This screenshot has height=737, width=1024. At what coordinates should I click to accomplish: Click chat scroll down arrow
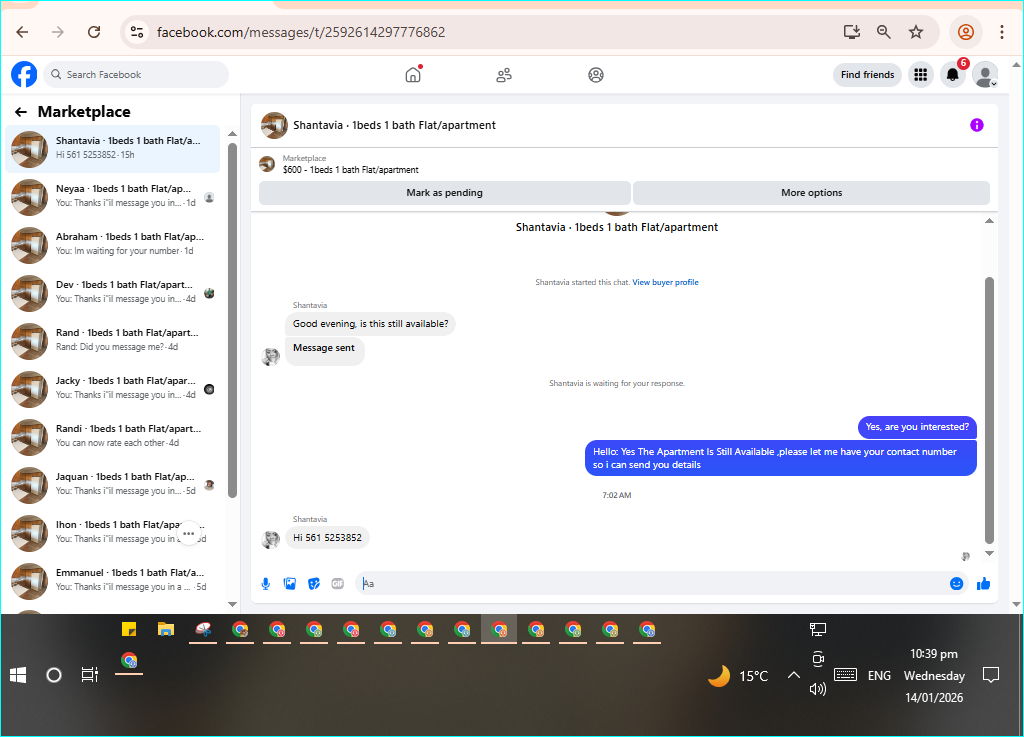click(x=989, y=554)
